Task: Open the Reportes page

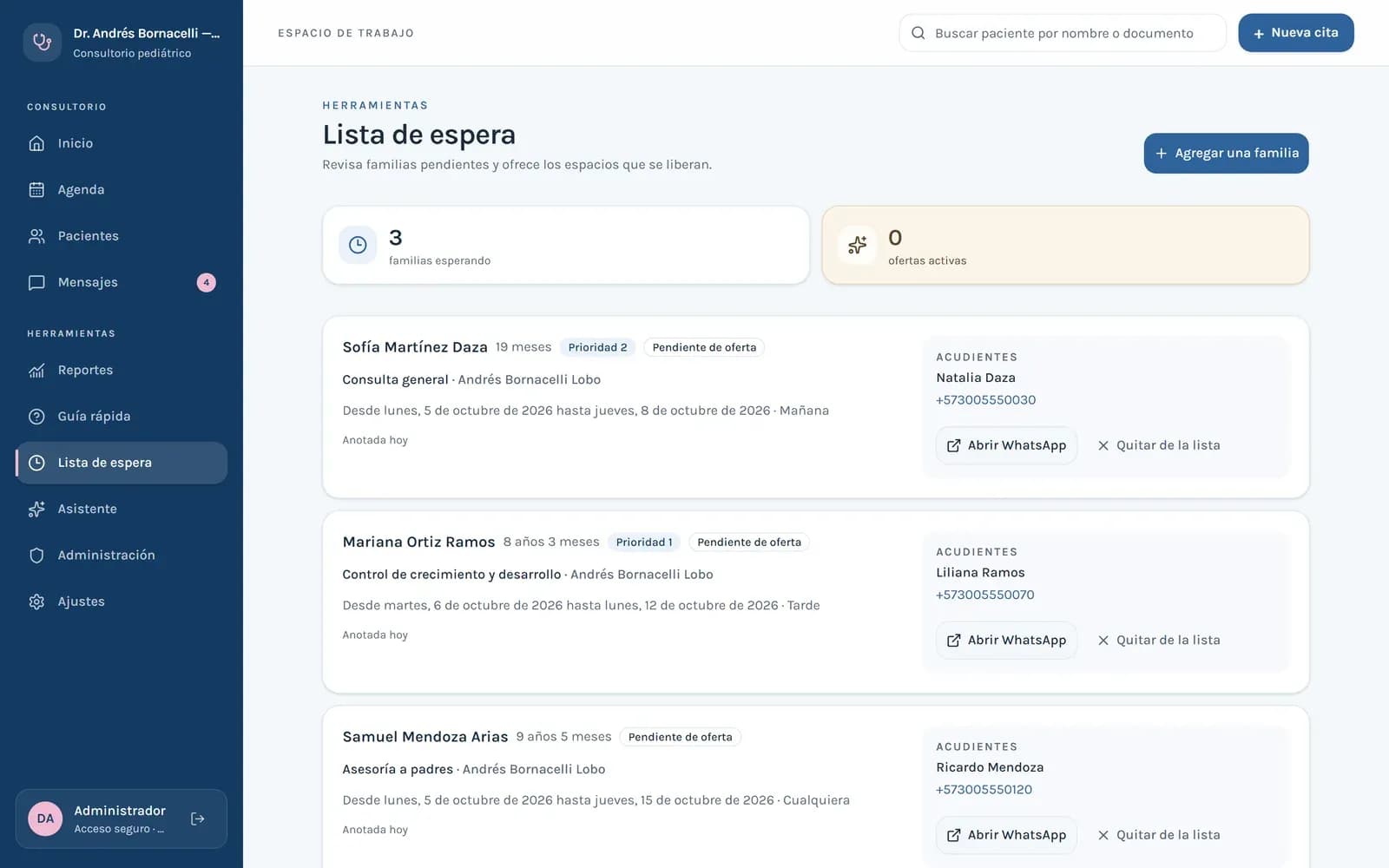Action: pos(122,370)
